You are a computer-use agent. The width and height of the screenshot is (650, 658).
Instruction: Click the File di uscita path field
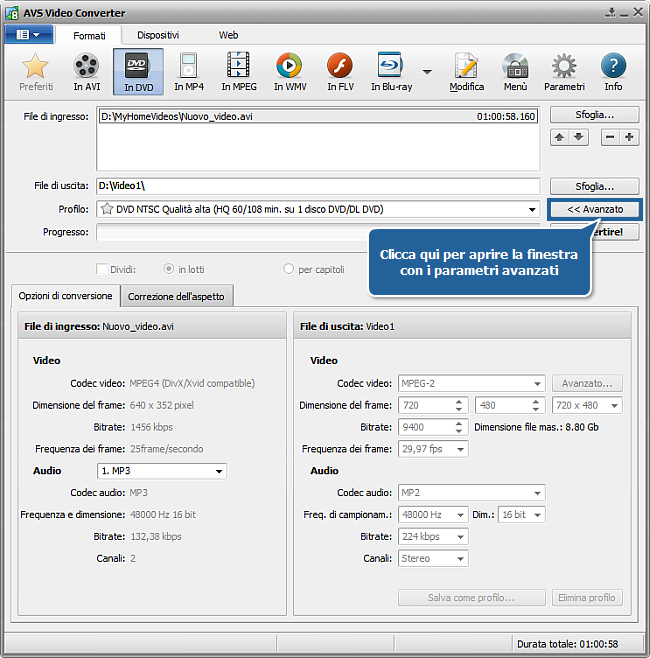tap(317, 186)
